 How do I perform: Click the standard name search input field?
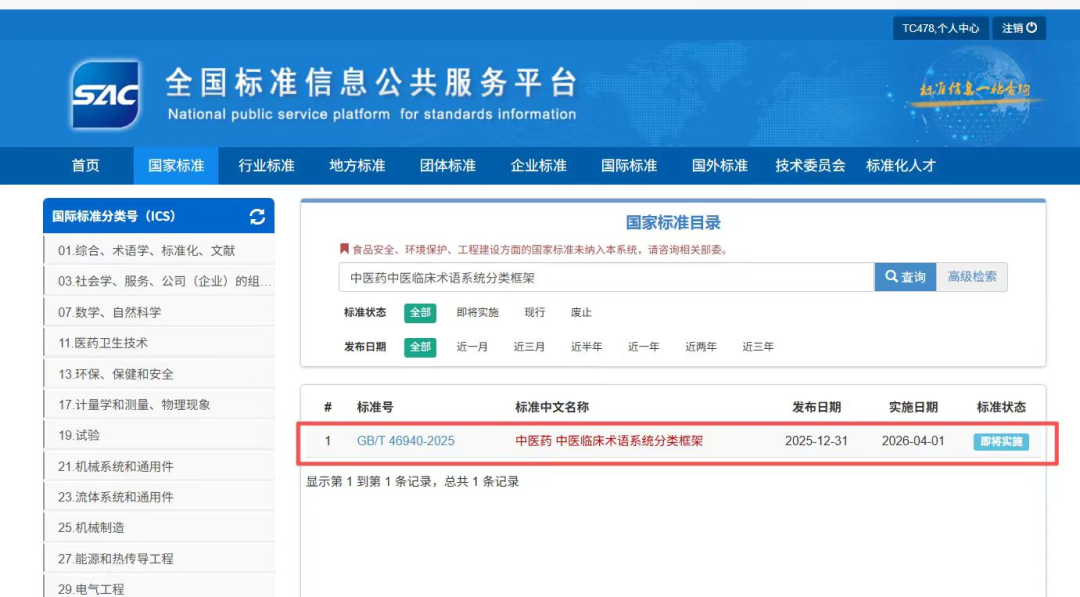coord(605,278)
